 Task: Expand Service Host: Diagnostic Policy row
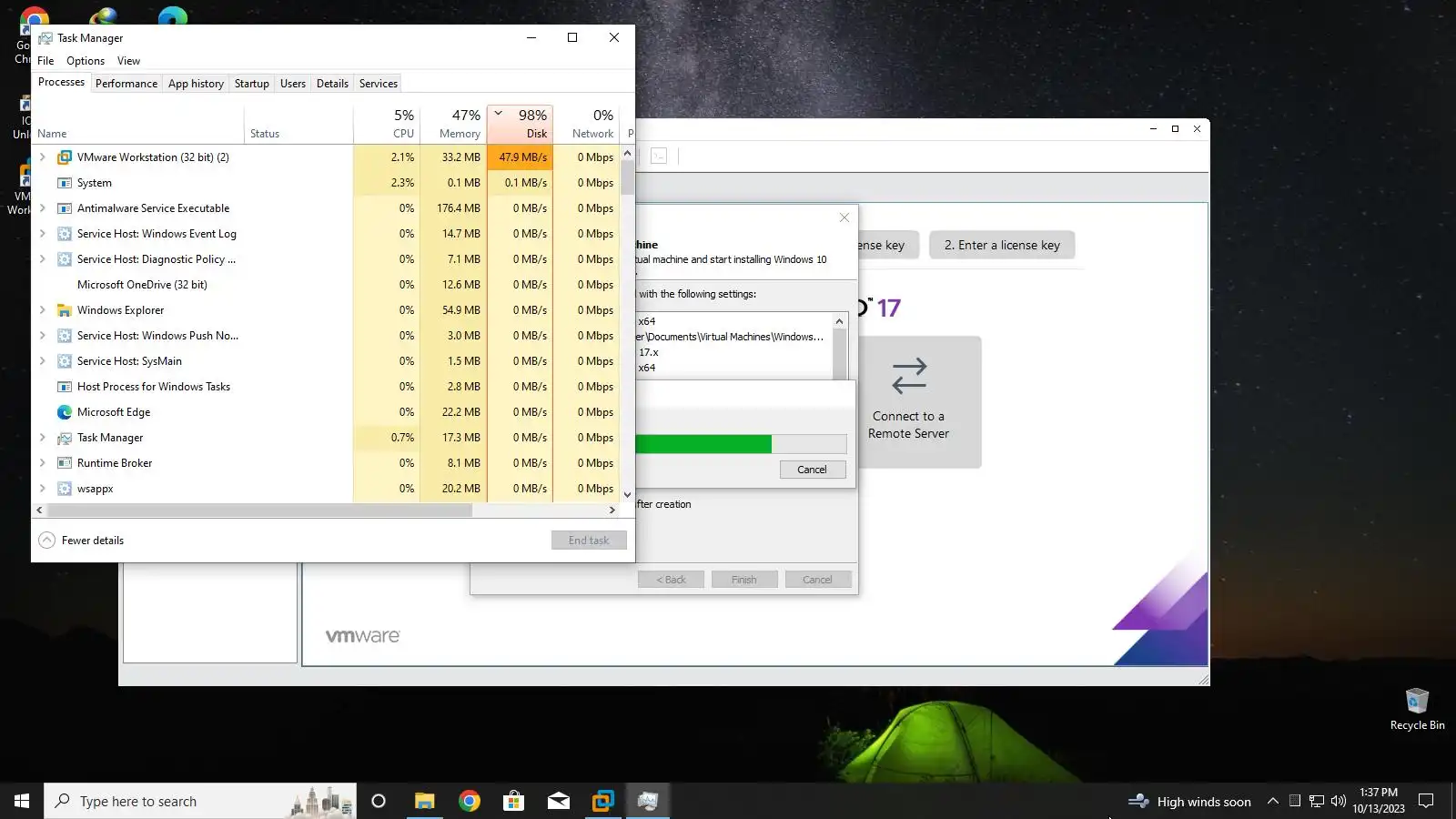tap(42, 259)
